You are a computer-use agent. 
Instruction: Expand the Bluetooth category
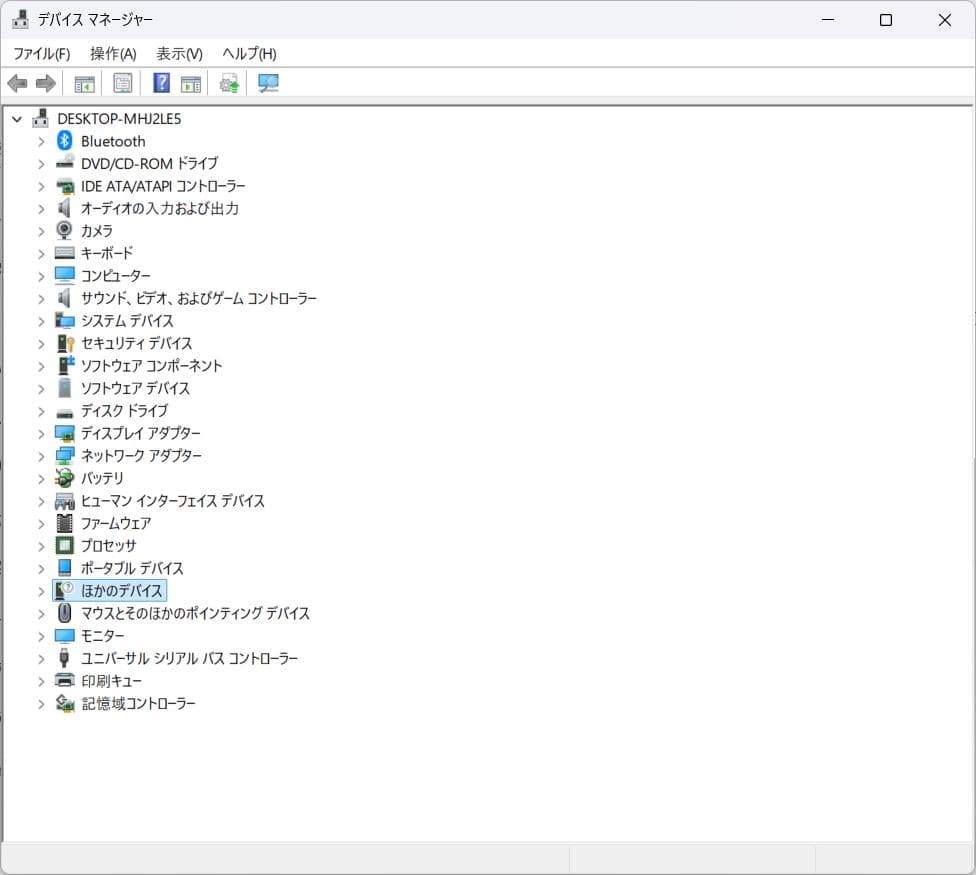click(x=40, y=141)
